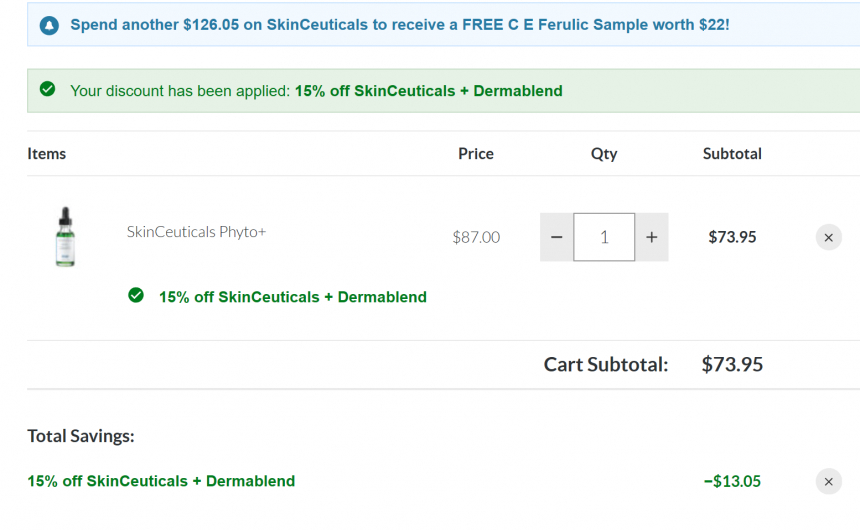Click the -$13.05 savings amount

pyautogui.click(x=732, y=481)
